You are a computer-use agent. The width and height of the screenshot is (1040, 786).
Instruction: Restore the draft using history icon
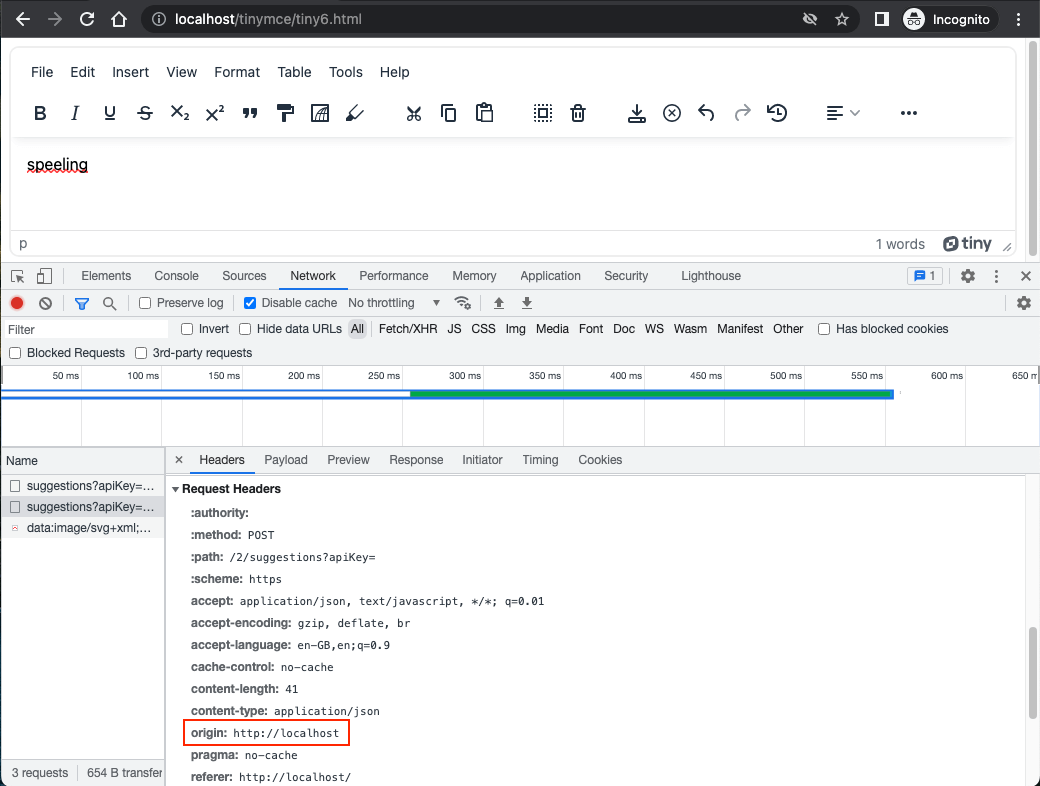777,113
